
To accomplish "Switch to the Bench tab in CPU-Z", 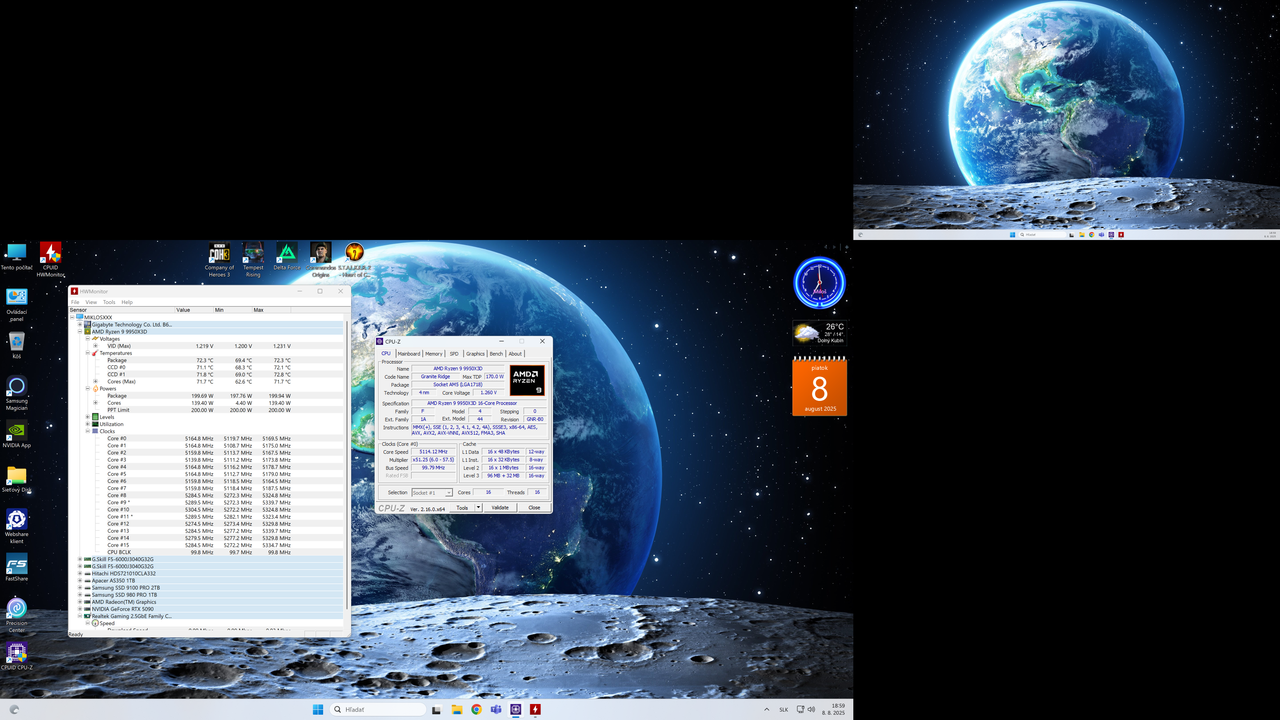I will coord(496,353).
